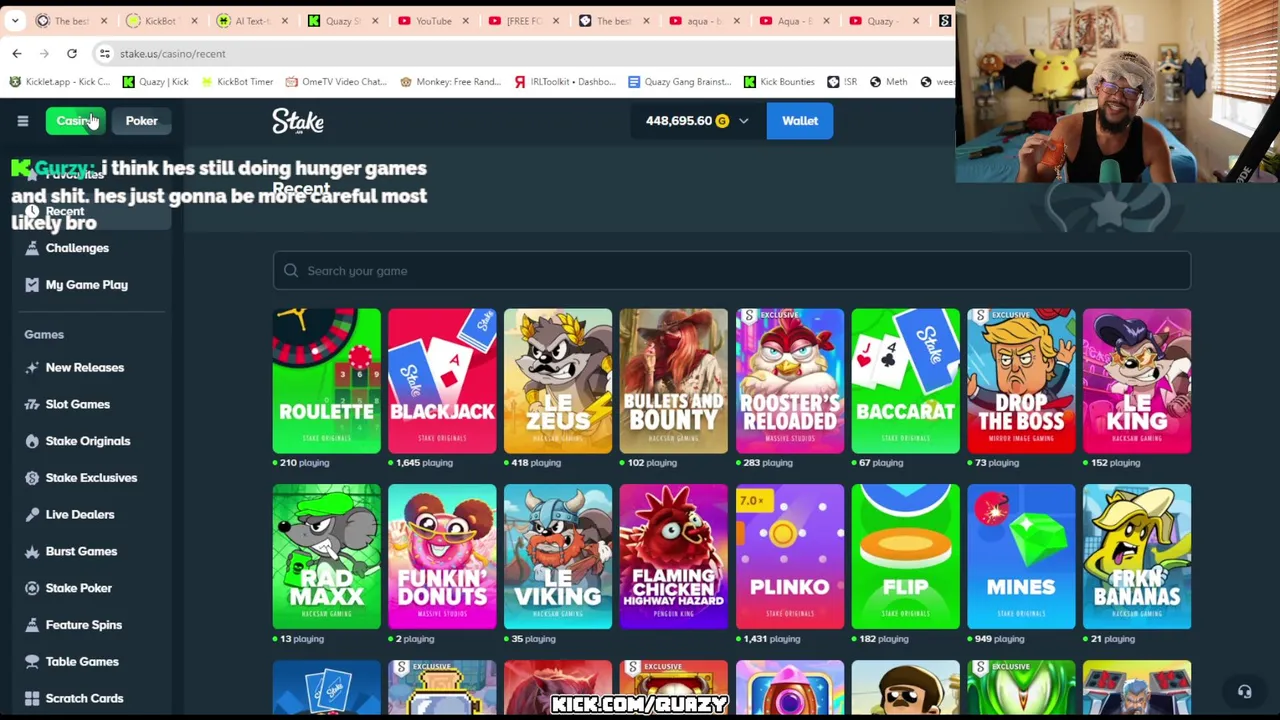The image size is (1280, 720).
Task: Open the Flip game thumbnail
Action: (905, 557)
